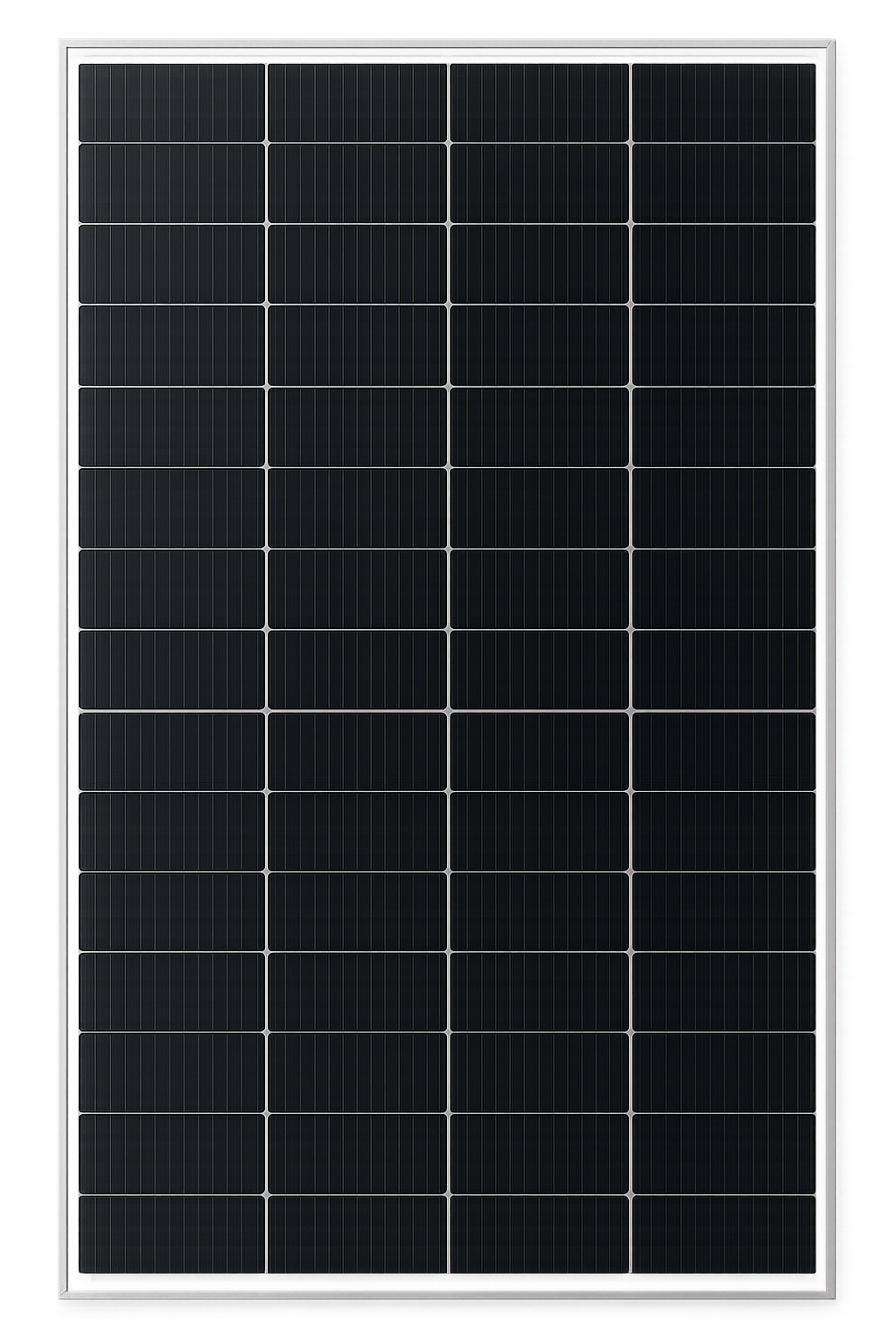Click the gray background left of the panel

31,672
